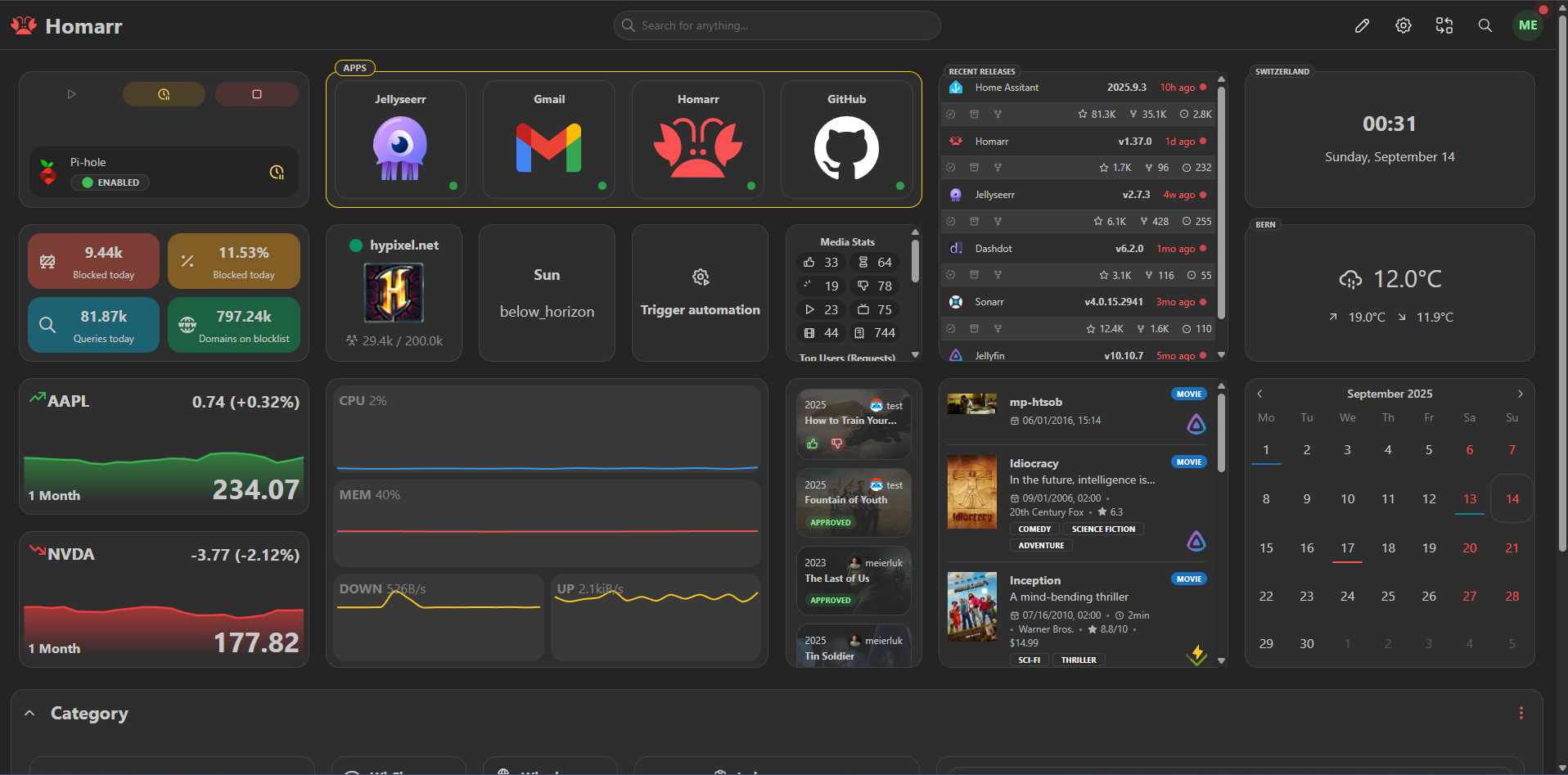Click the Trigger automation widget
This screenshot has width=1568, height=775.
coord(700,292)
